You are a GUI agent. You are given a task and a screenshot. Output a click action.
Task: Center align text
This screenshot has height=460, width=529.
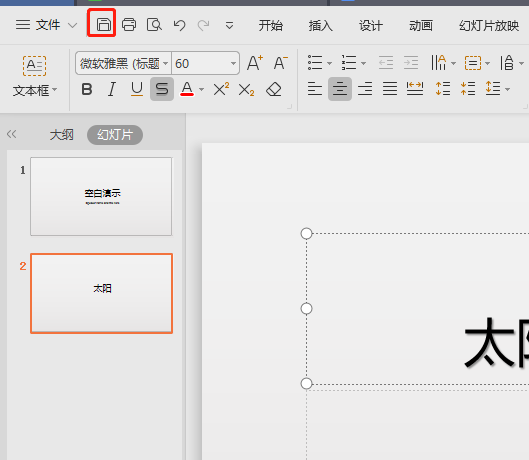[x=340, y=89]
